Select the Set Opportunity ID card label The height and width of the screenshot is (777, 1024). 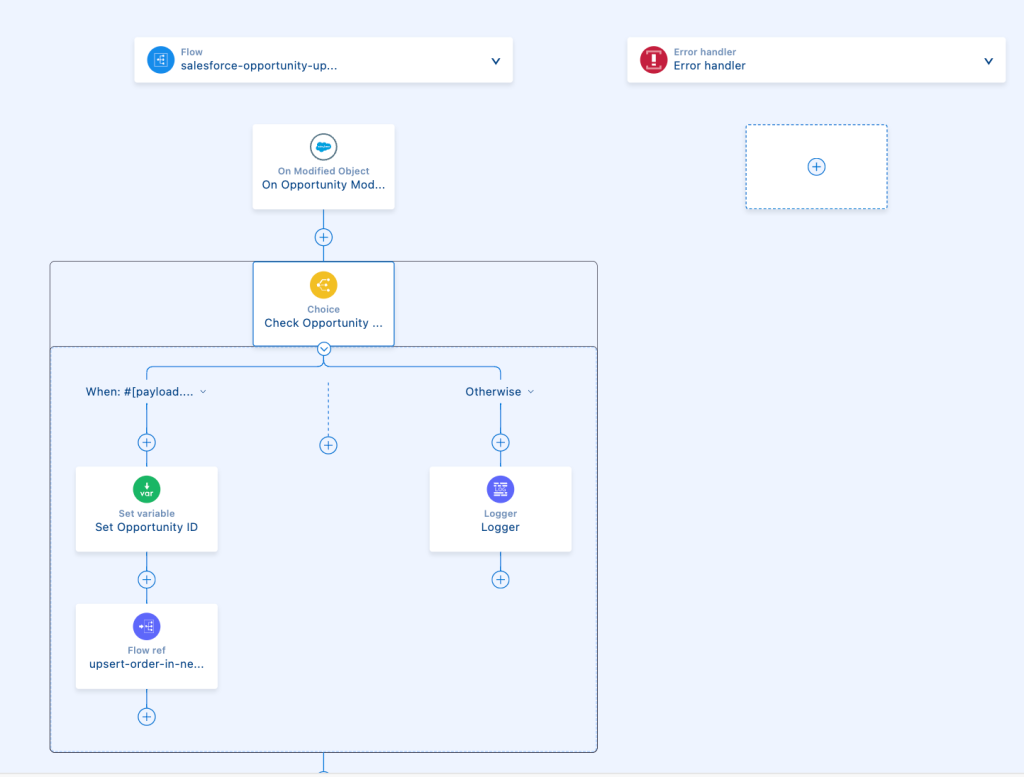tap(146, 527)
